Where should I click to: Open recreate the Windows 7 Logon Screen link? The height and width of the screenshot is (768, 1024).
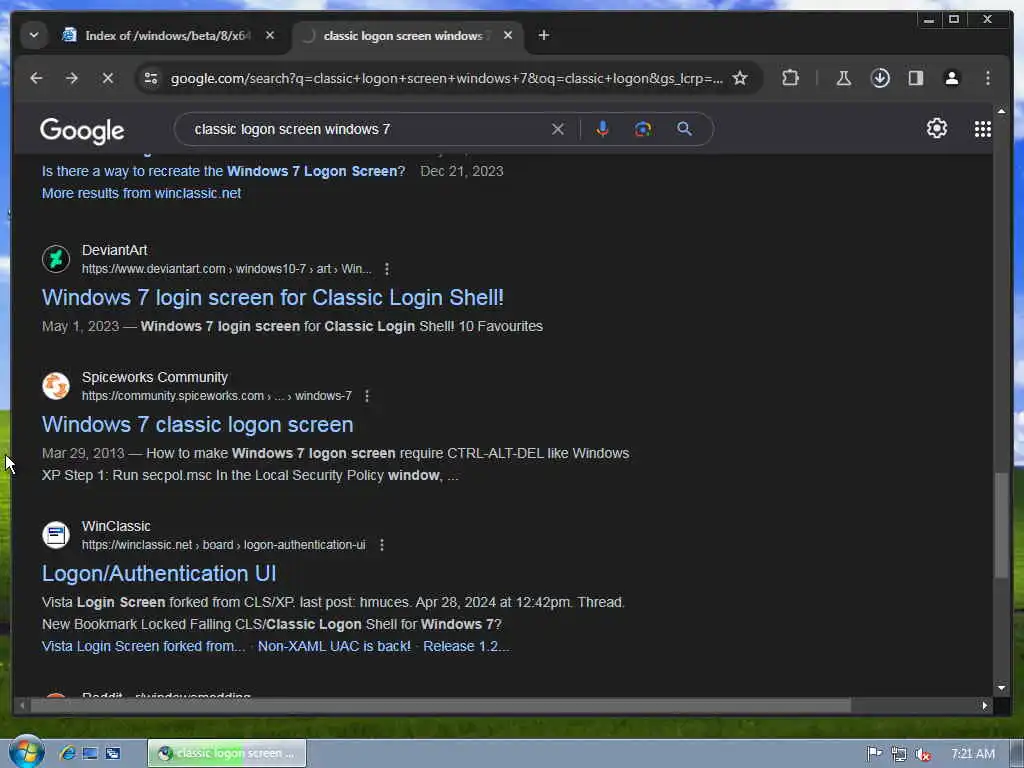tap(223, 171)
